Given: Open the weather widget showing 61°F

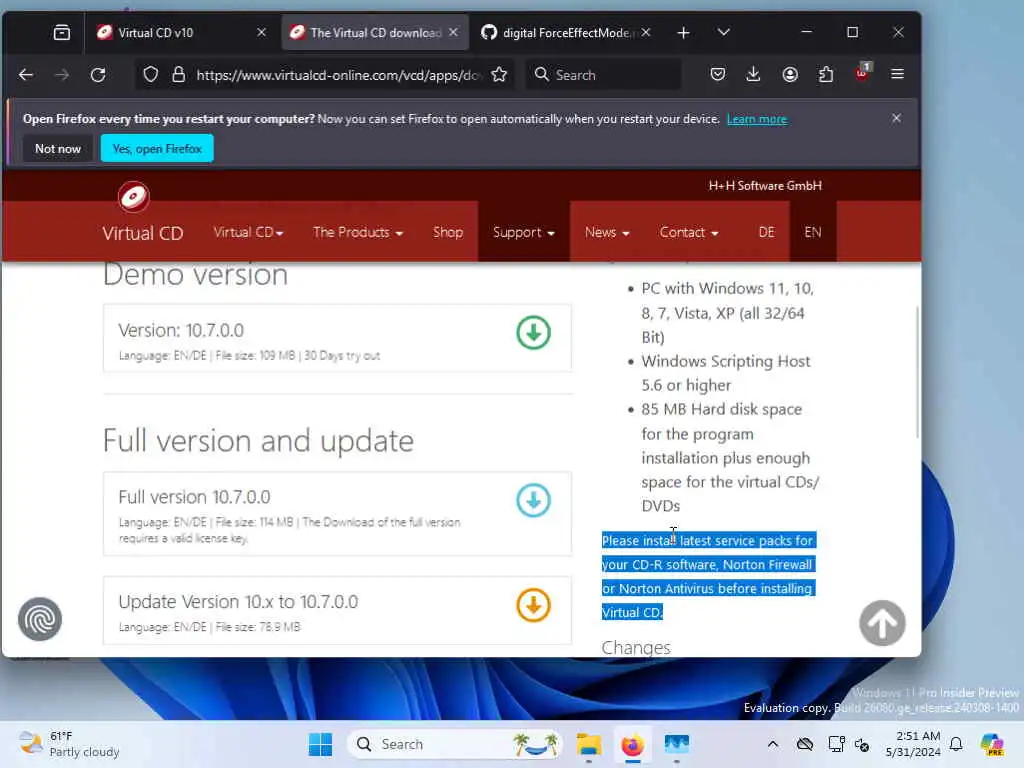Looking at the screenshot, I should [69, 744].
